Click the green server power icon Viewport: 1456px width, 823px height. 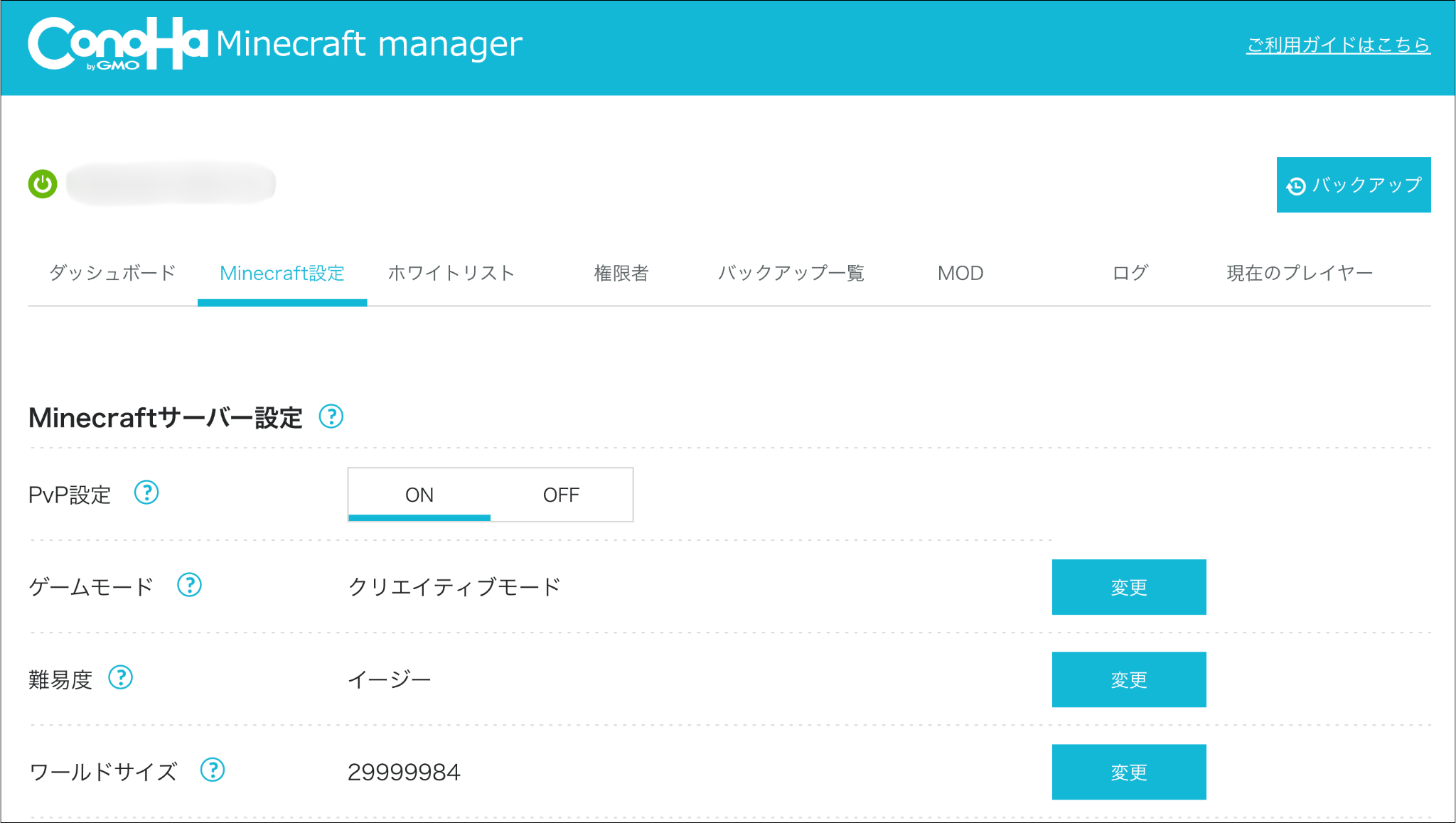point(43,184)
